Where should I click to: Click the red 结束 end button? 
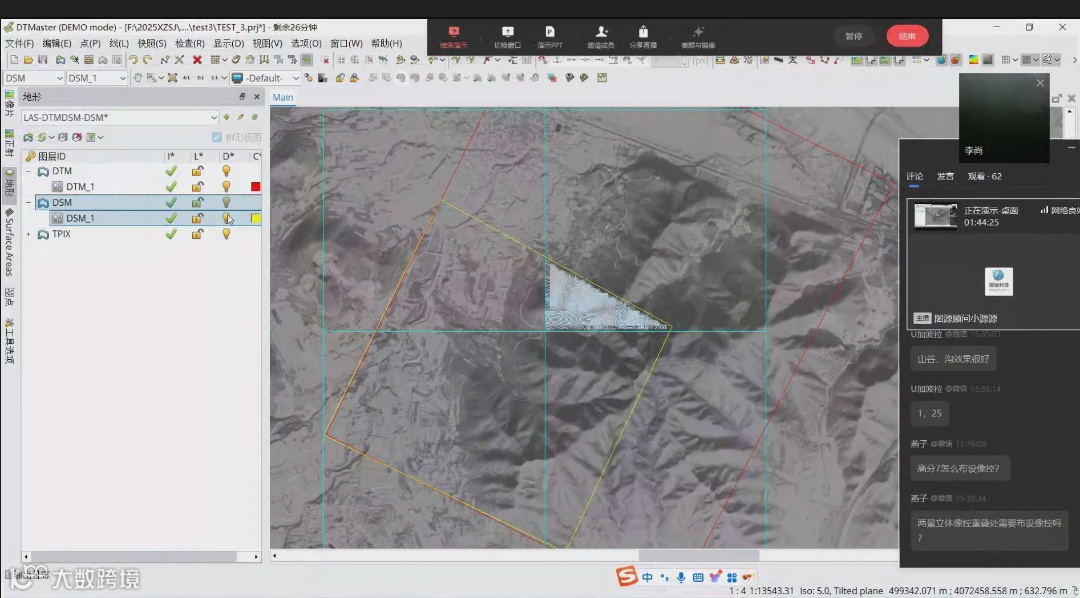(x=907, y=37)
